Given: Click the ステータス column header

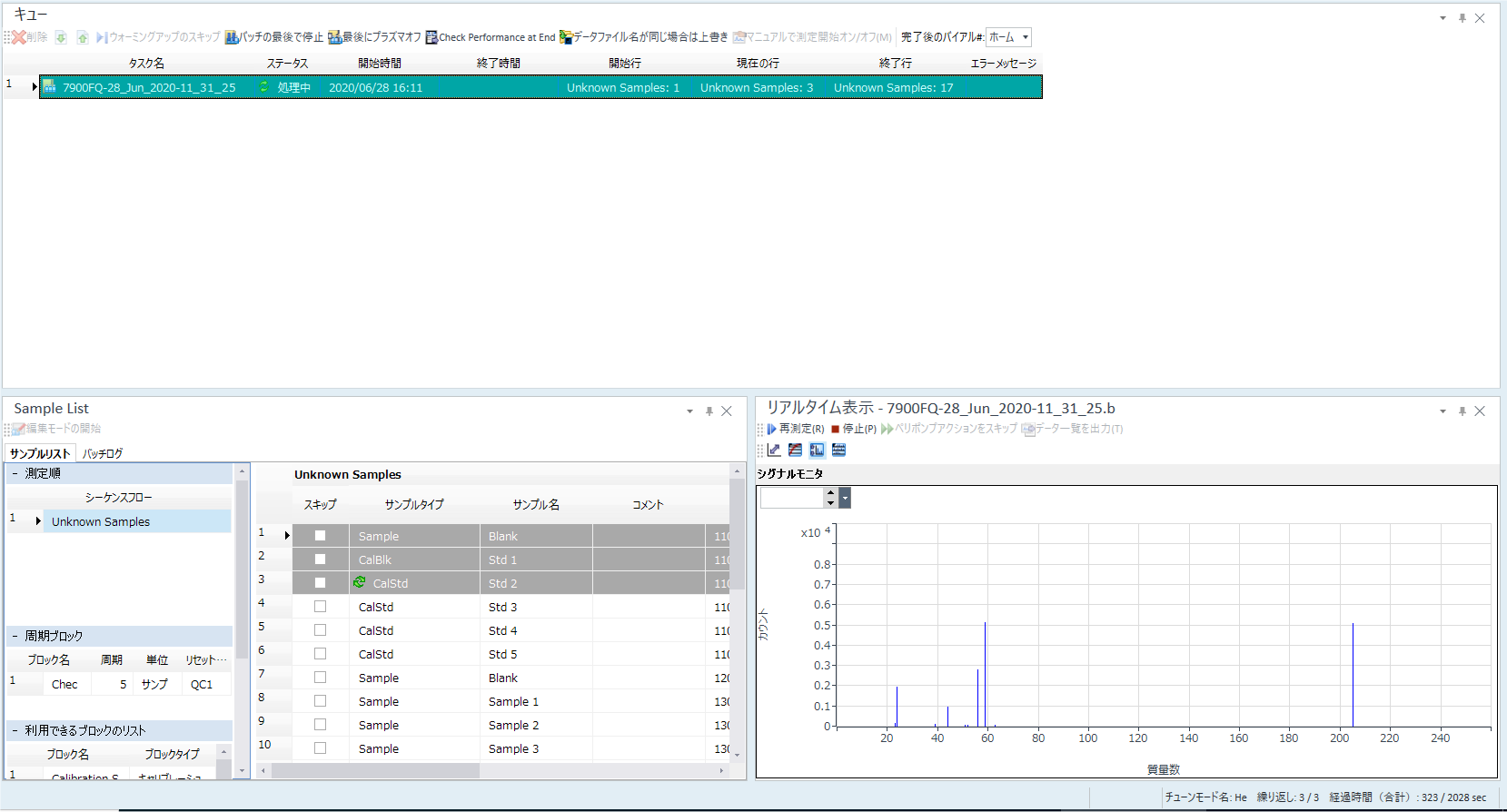Looking at the screenshot, I should coord(287,63).
